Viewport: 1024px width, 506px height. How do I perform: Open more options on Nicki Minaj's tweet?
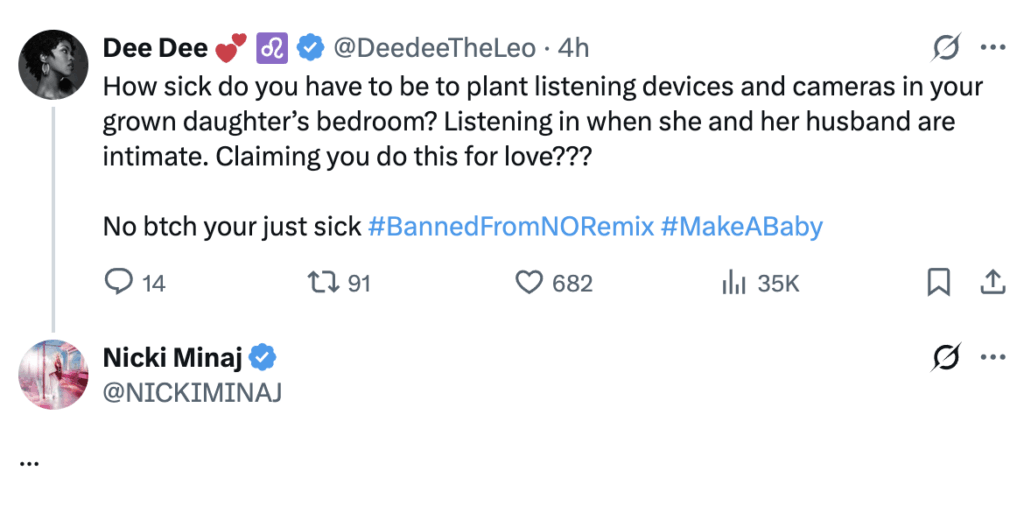[x=992, y=357]
